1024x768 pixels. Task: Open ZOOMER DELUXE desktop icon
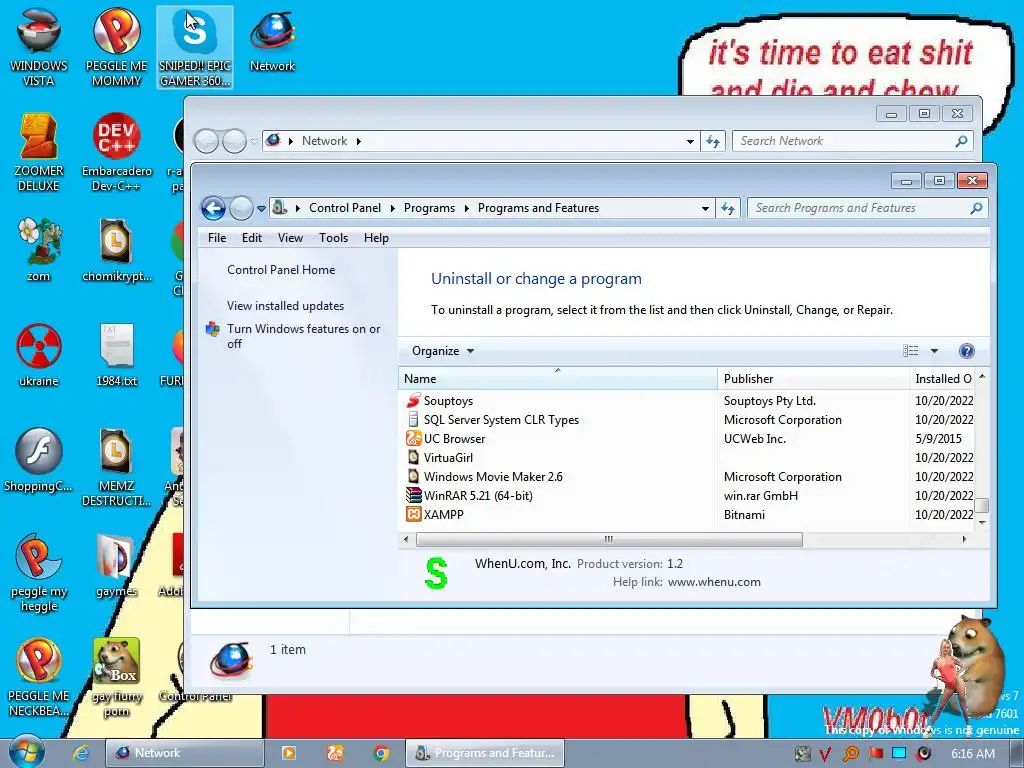(x=39, y=153)
